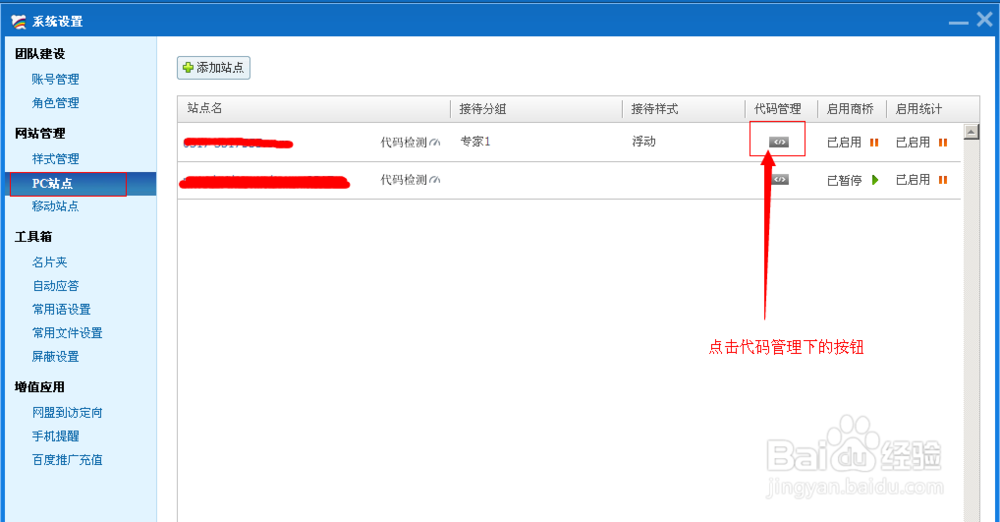
Task: Click the 已暂停 status text
Action: coord(844,181)
